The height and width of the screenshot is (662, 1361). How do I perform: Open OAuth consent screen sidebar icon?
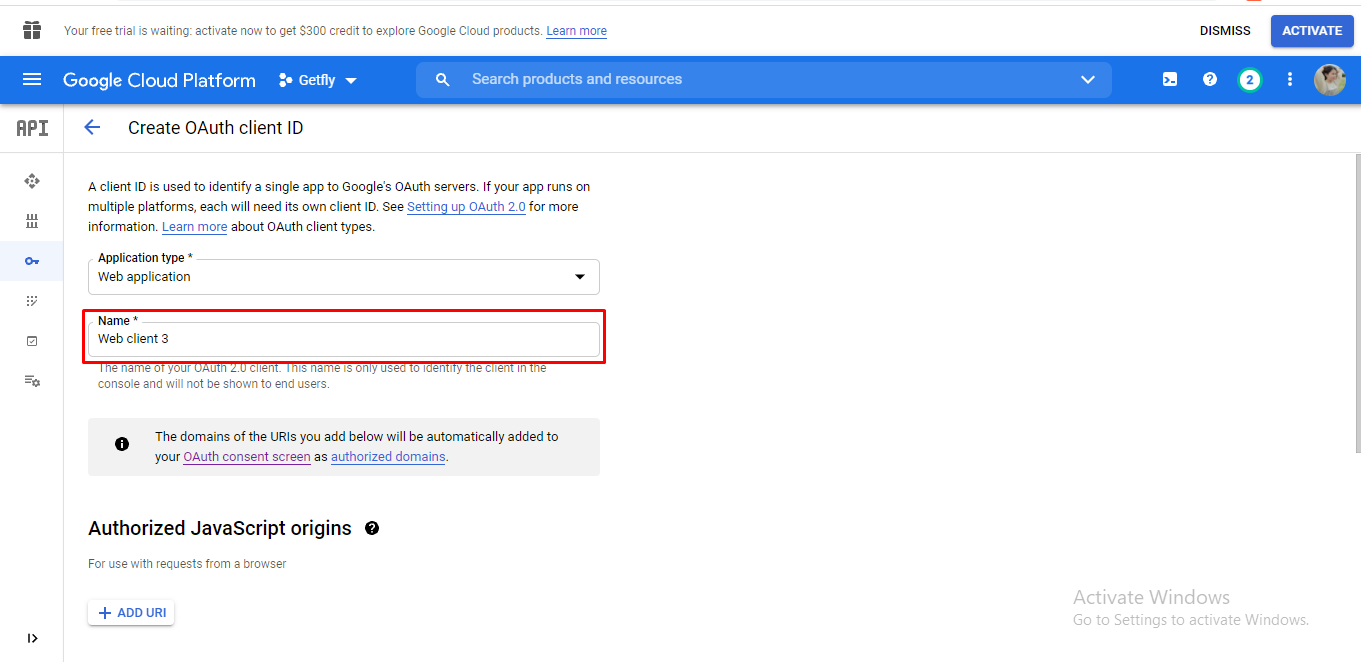point(32,301)
